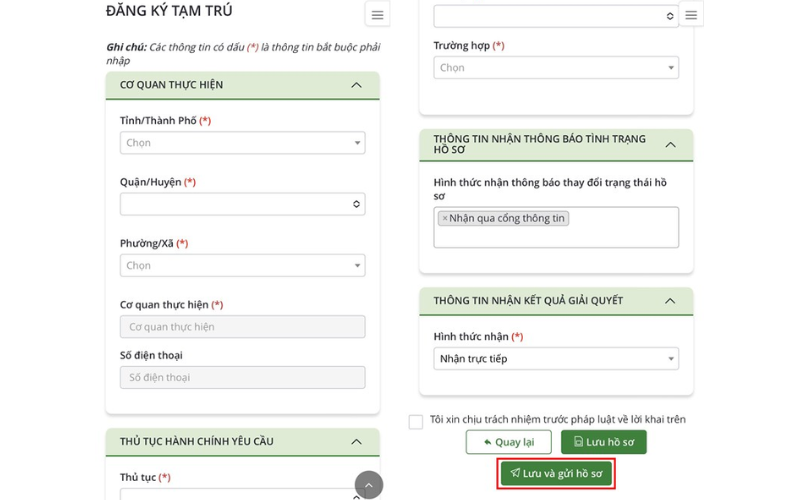Image resolution: width=799 pixels, height=500 pixels.
Task: Remove the 'Nhận qua cổng thông tin' tag
Action: click(x=445, y=218)
